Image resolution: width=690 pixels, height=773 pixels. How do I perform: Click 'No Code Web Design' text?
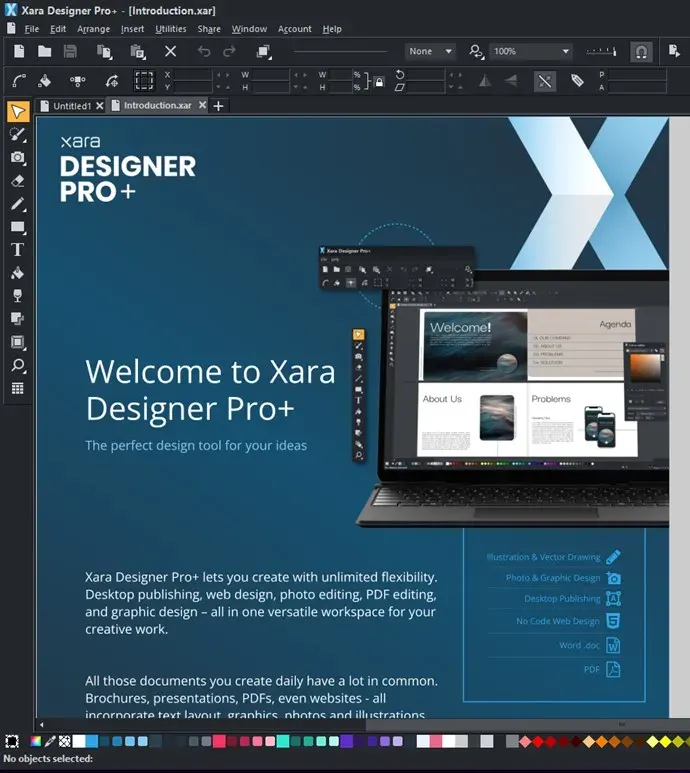point(558,621)
